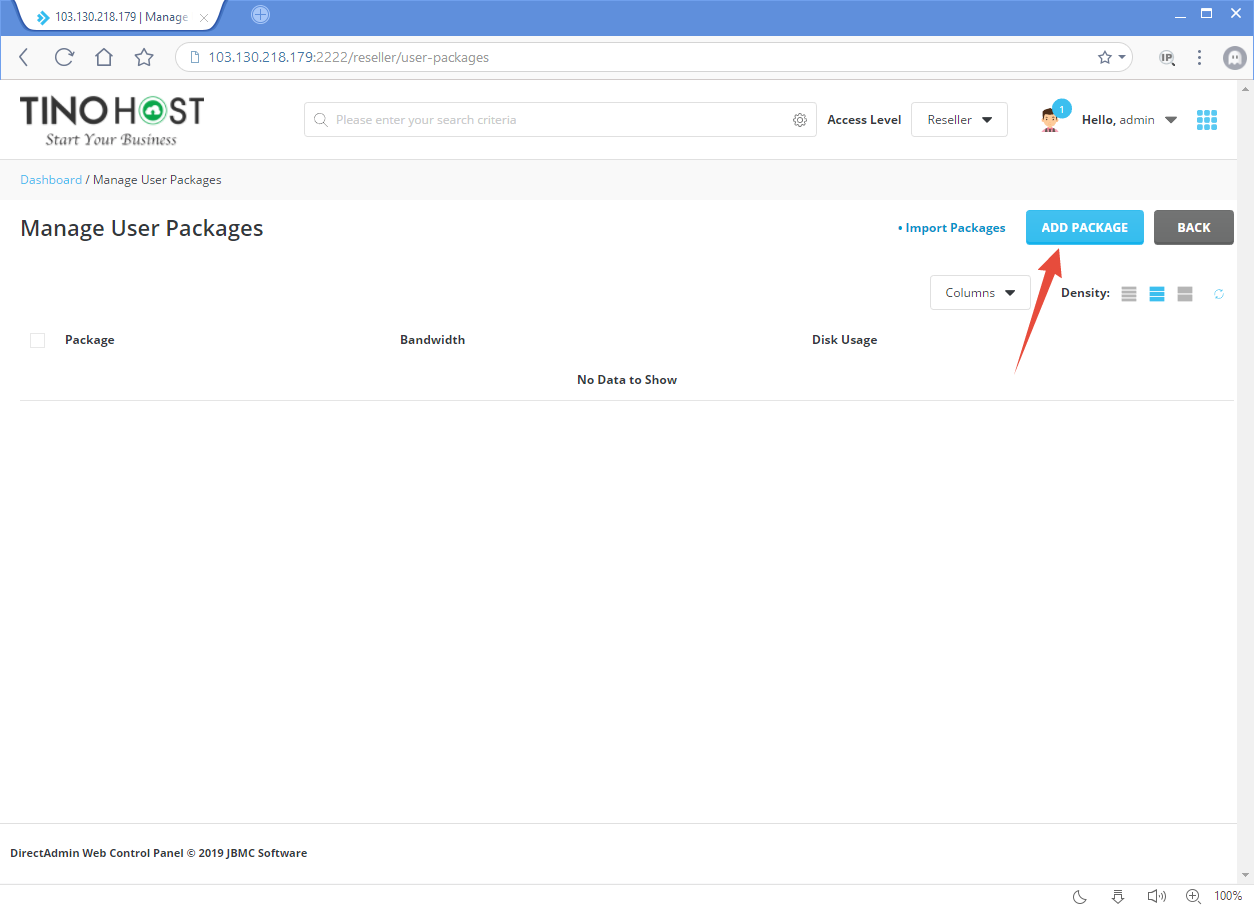1254x908 pixels.
Task: Sort by Bandwidth column header
Action: tap(432, 340)
